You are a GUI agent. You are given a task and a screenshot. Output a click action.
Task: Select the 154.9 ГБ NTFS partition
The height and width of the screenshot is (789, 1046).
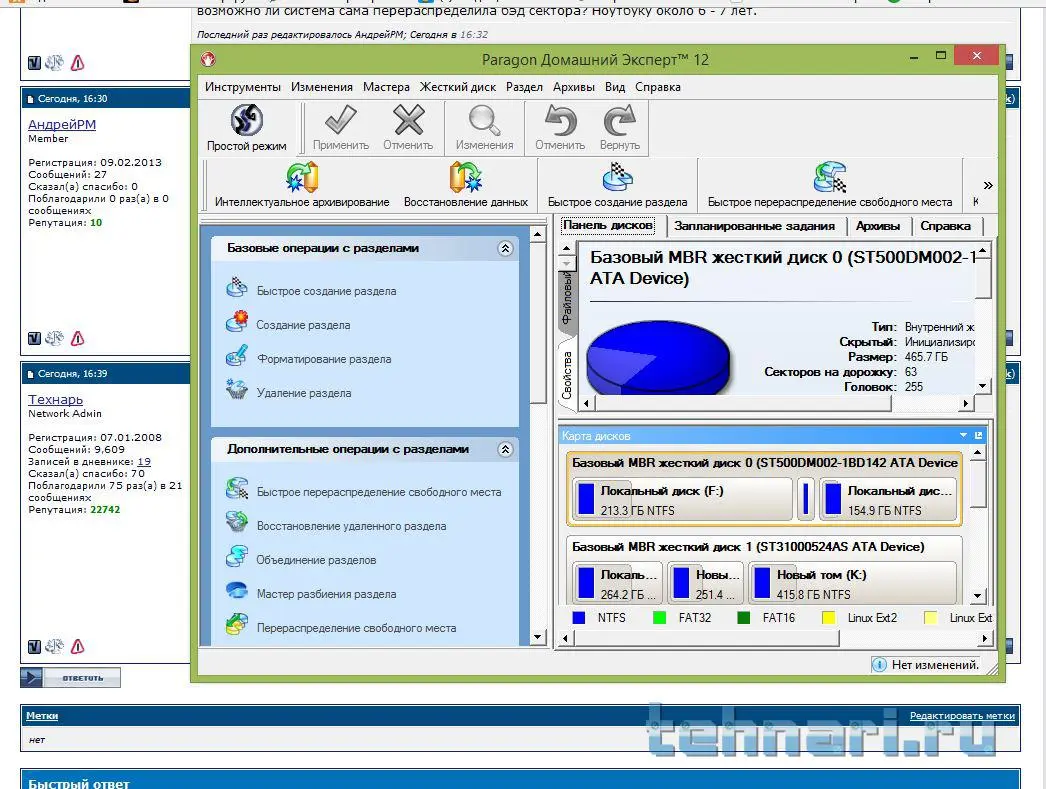click(888, 500)
